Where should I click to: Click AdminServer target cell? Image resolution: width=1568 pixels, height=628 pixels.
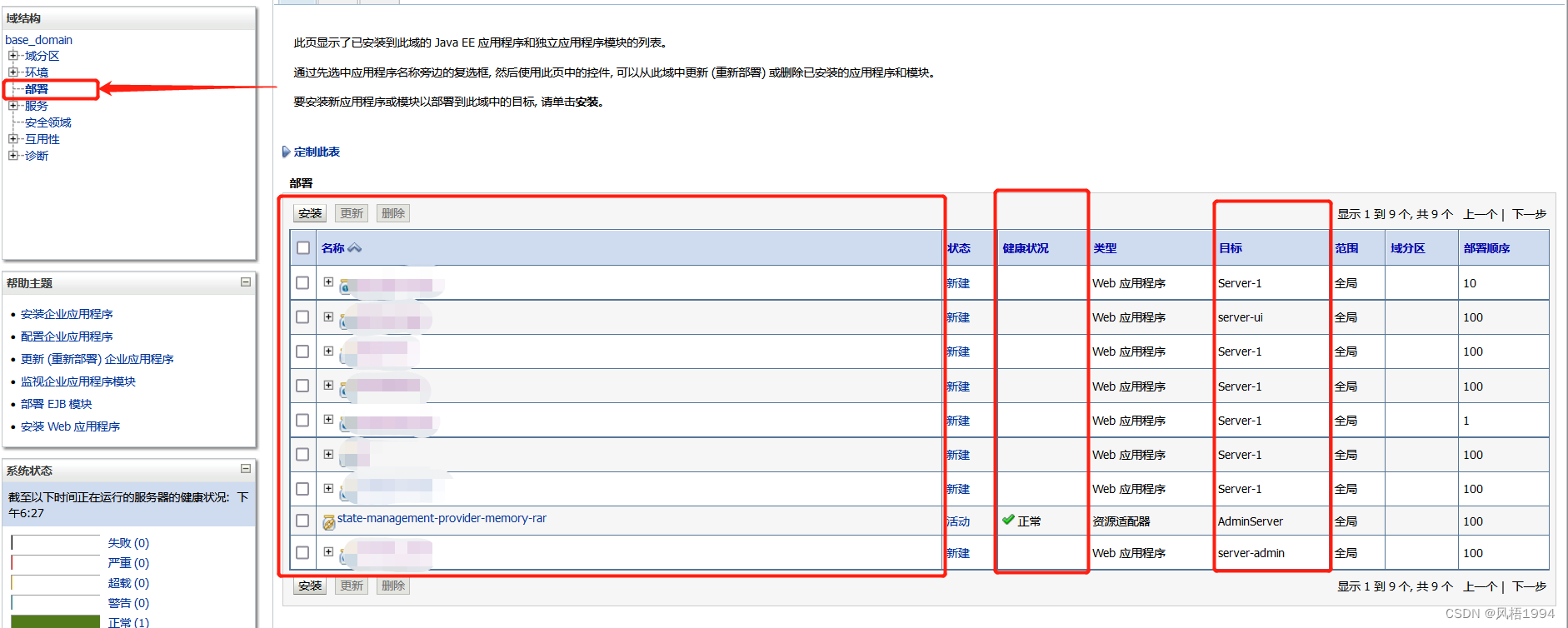click(x=1251, y=521)
